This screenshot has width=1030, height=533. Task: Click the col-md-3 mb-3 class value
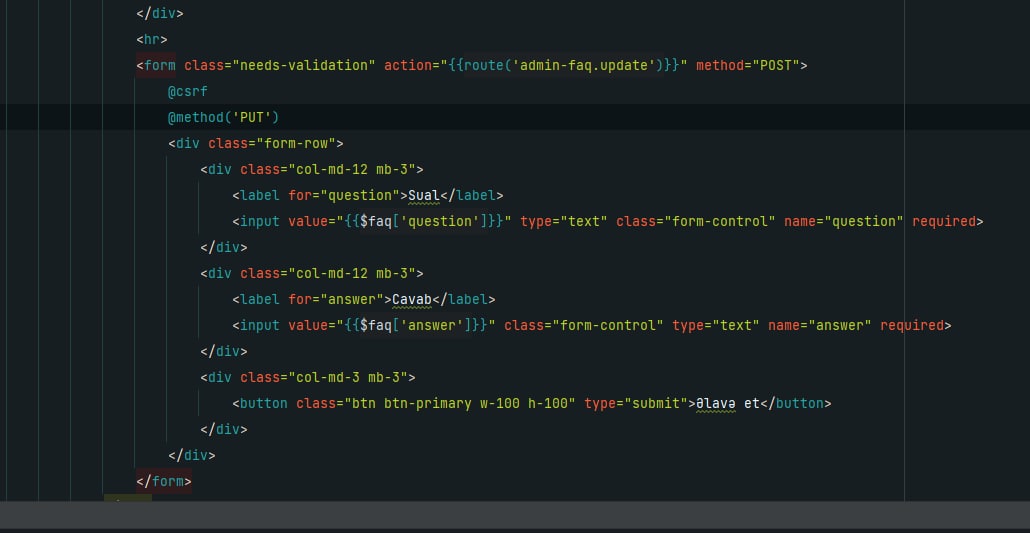[348, 377]
